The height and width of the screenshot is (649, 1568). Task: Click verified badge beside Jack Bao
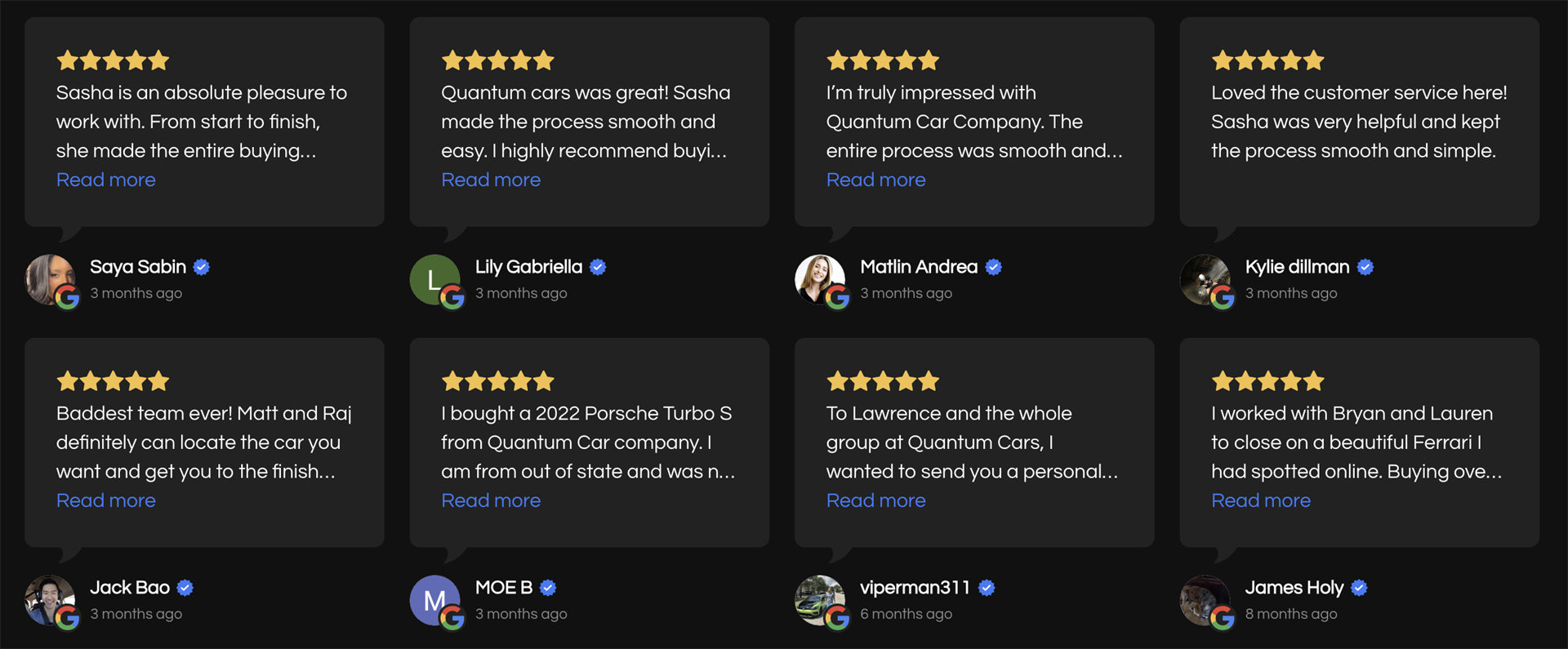click(x=185, y=588)
